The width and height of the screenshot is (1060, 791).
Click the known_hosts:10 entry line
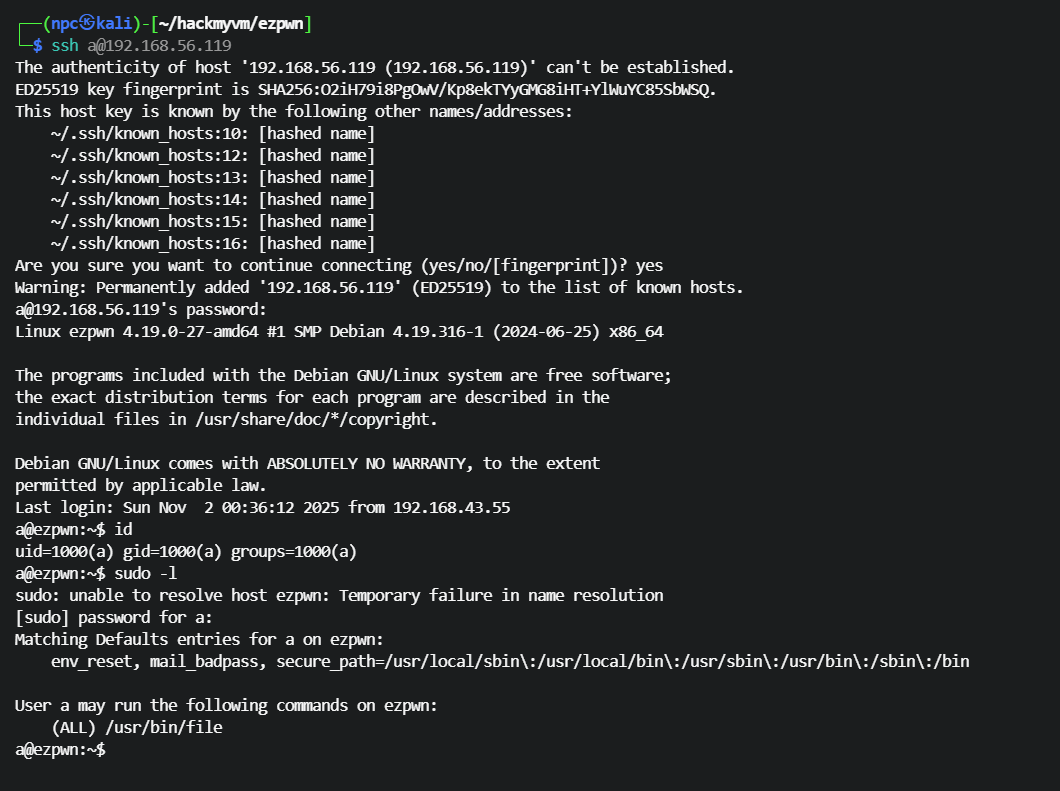pyautogui.click(x=212, y=133)
